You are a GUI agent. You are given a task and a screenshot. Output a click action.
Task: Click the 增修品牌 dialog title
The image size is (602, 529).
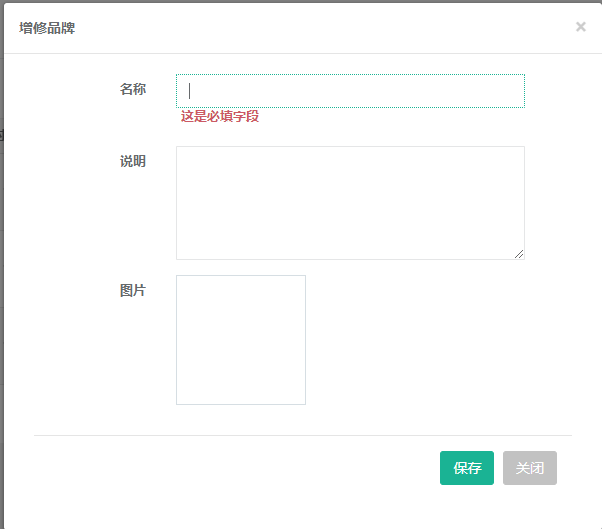tap(47, 28)
